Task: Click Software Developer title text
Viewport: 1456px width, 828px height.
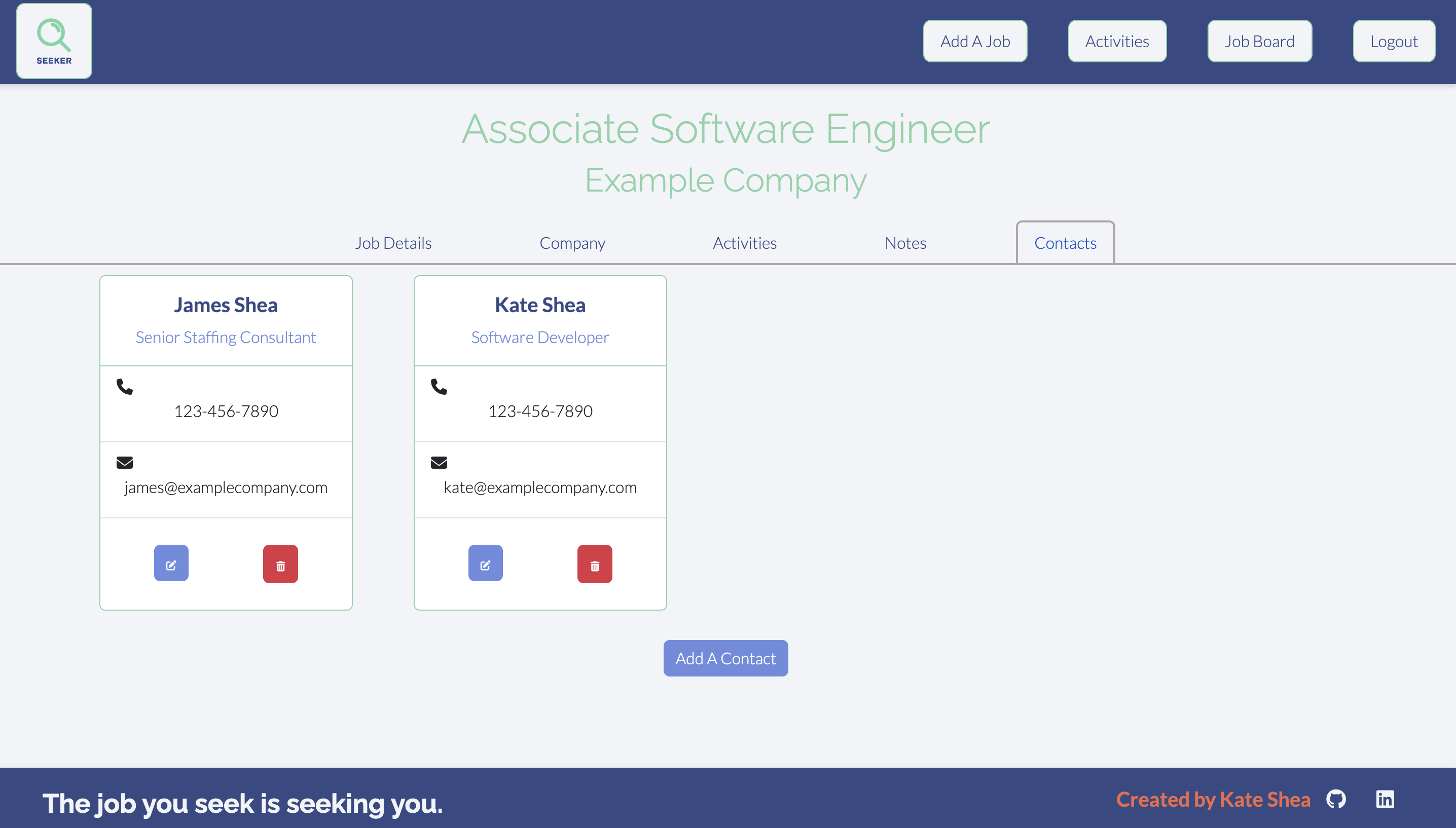Action: click(540, 337)
